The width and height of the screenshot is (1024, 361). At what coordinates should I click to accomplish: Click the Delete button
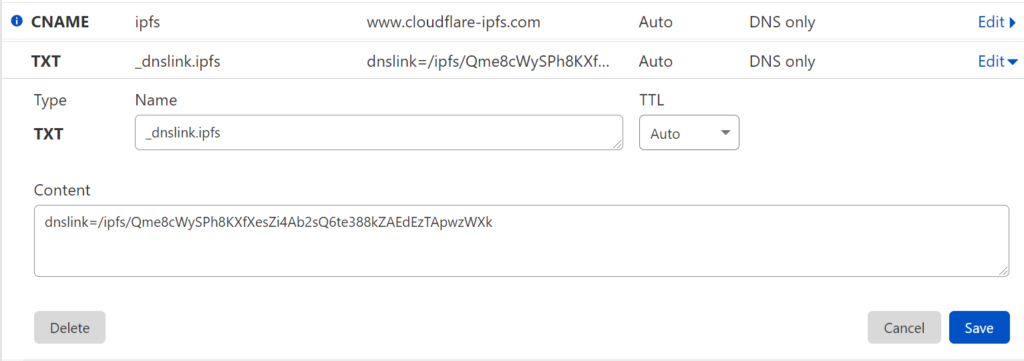(70, 328)
